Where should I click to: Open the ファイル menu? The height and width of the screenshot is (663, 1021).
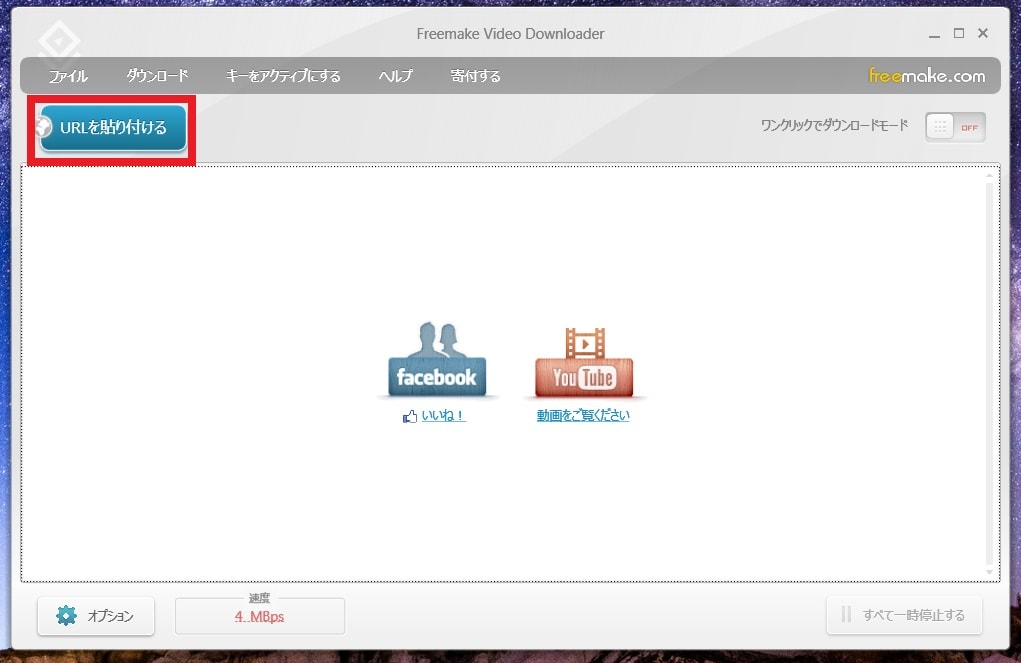click(68, 76)
